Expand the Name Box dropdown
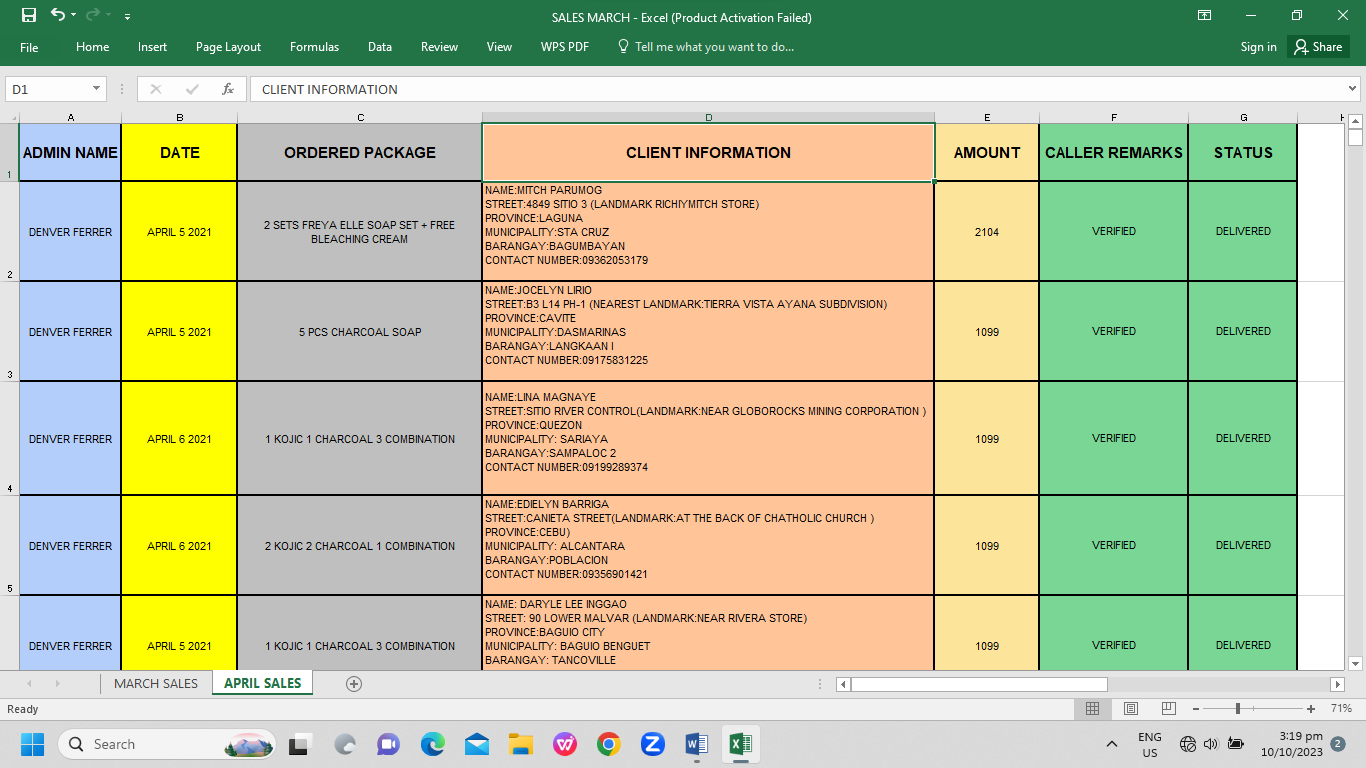Viewport: 1366px width, 768px height. tap(97, 89)
